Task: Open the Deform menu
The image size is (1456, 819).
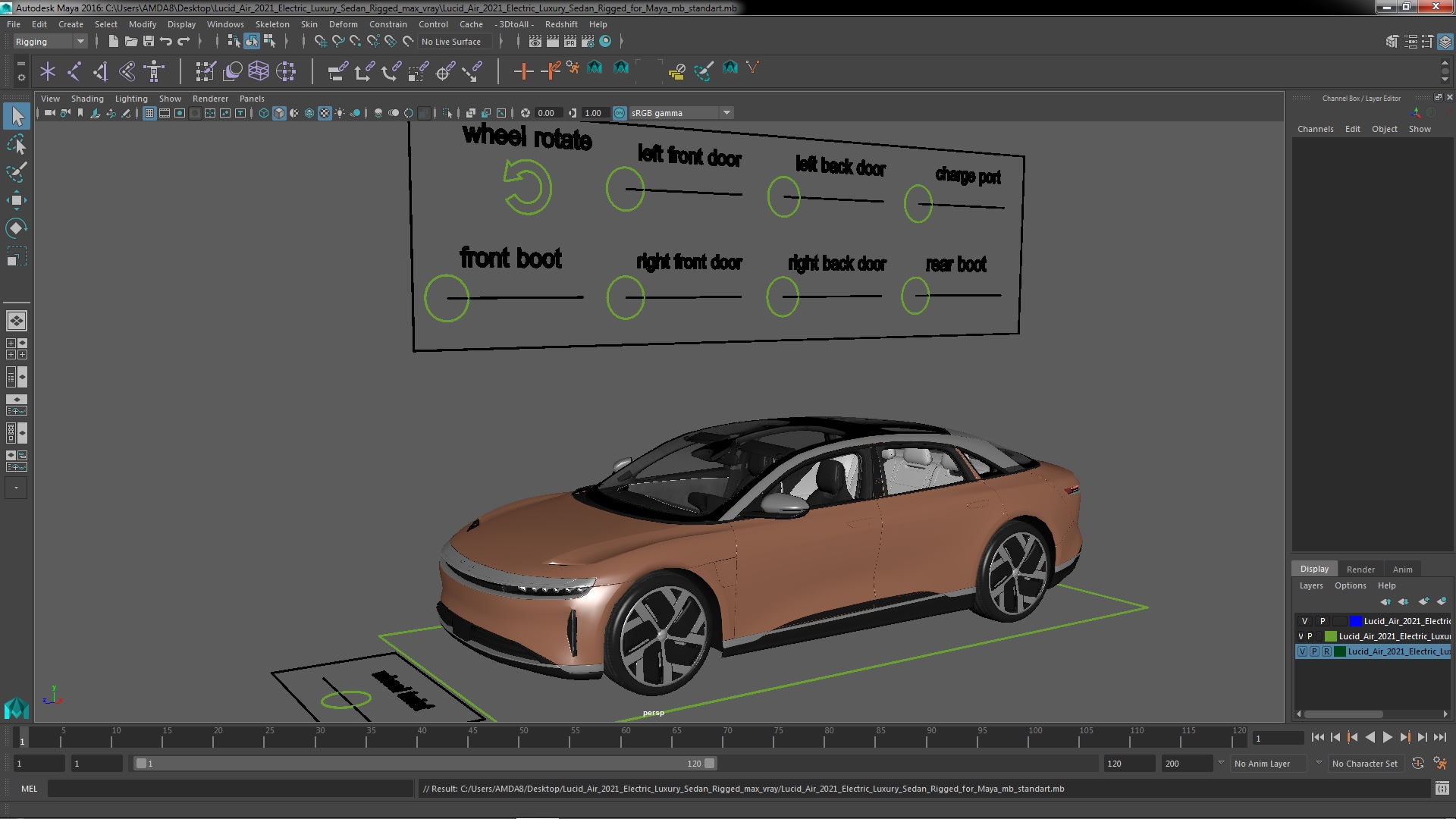Action: coord(344,24)
